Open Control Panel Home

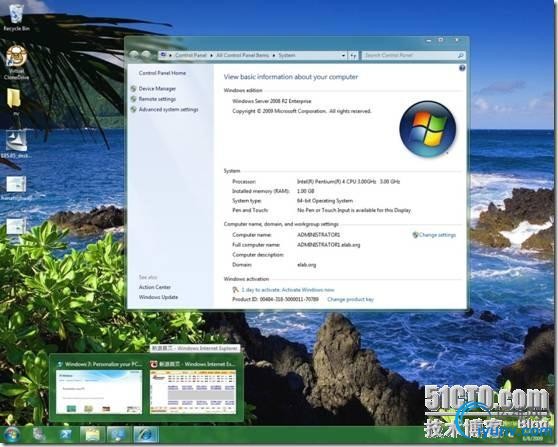pyautogui.click(x=162, y=73)
